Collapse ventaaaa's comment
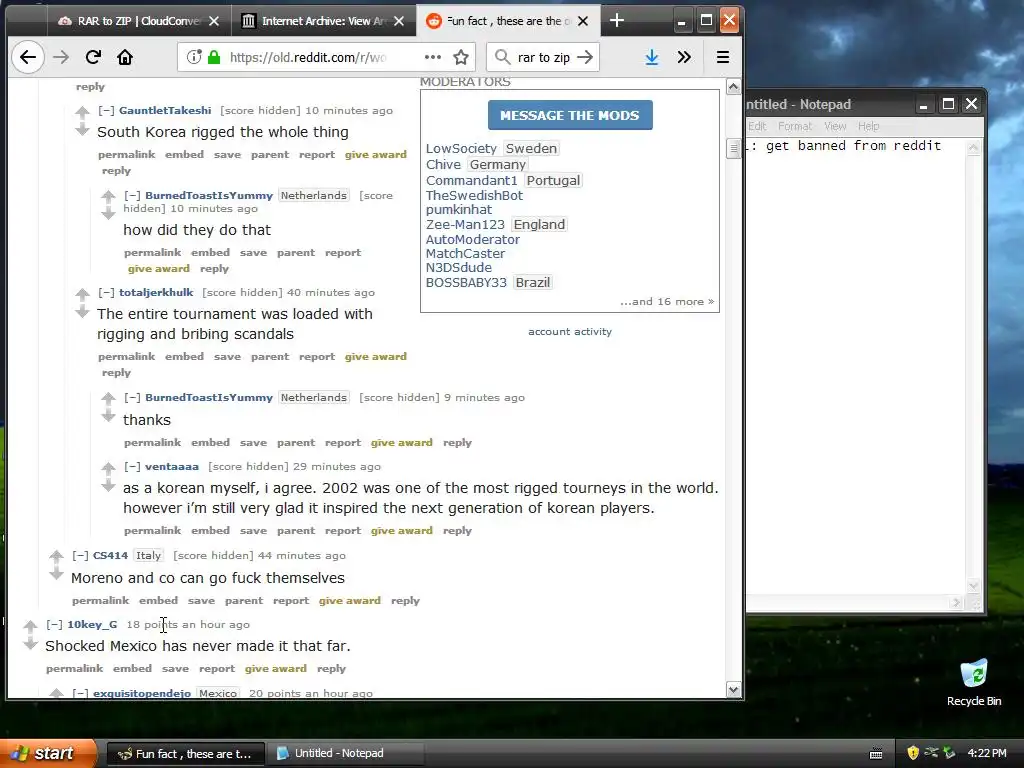Screen dimensions: 1024x768 tap(133, 466)
